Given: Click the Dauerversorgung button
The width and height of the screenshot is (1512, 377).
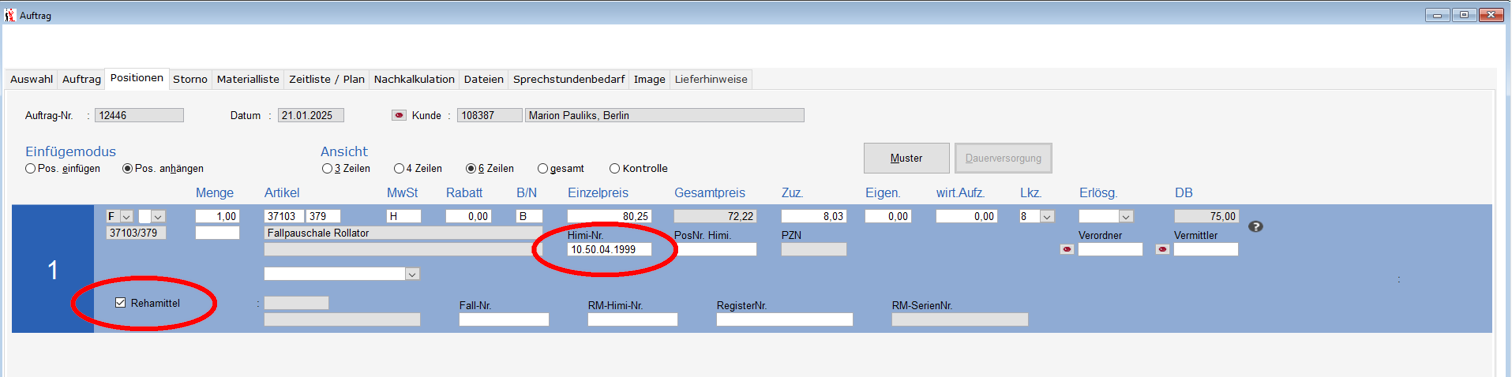Looking at the screenshot, I should pos(1003,158).
